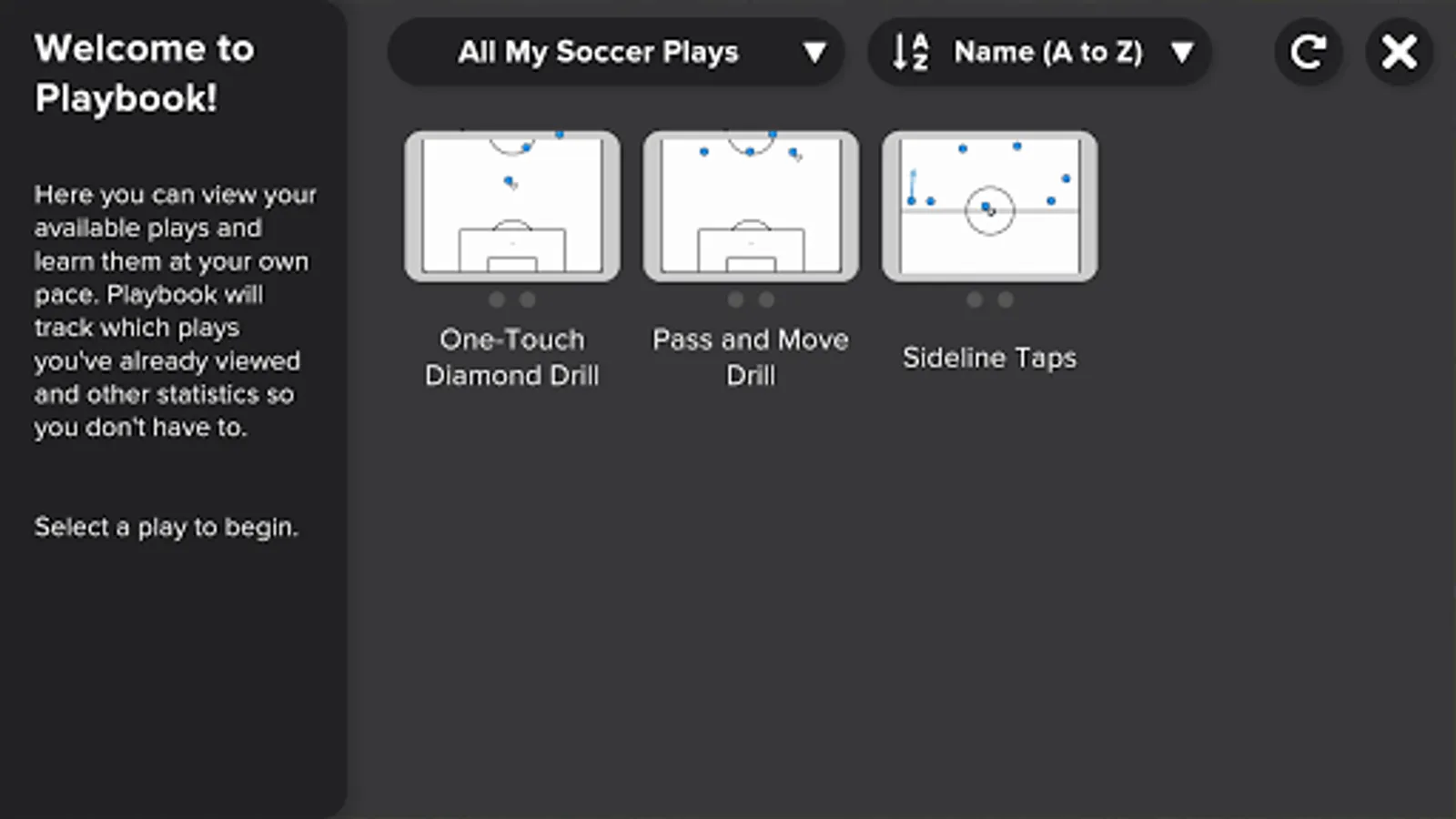Click the One-Touch Diamond Drill title
Screen dimensions: 1456x819
coord(512,357)
